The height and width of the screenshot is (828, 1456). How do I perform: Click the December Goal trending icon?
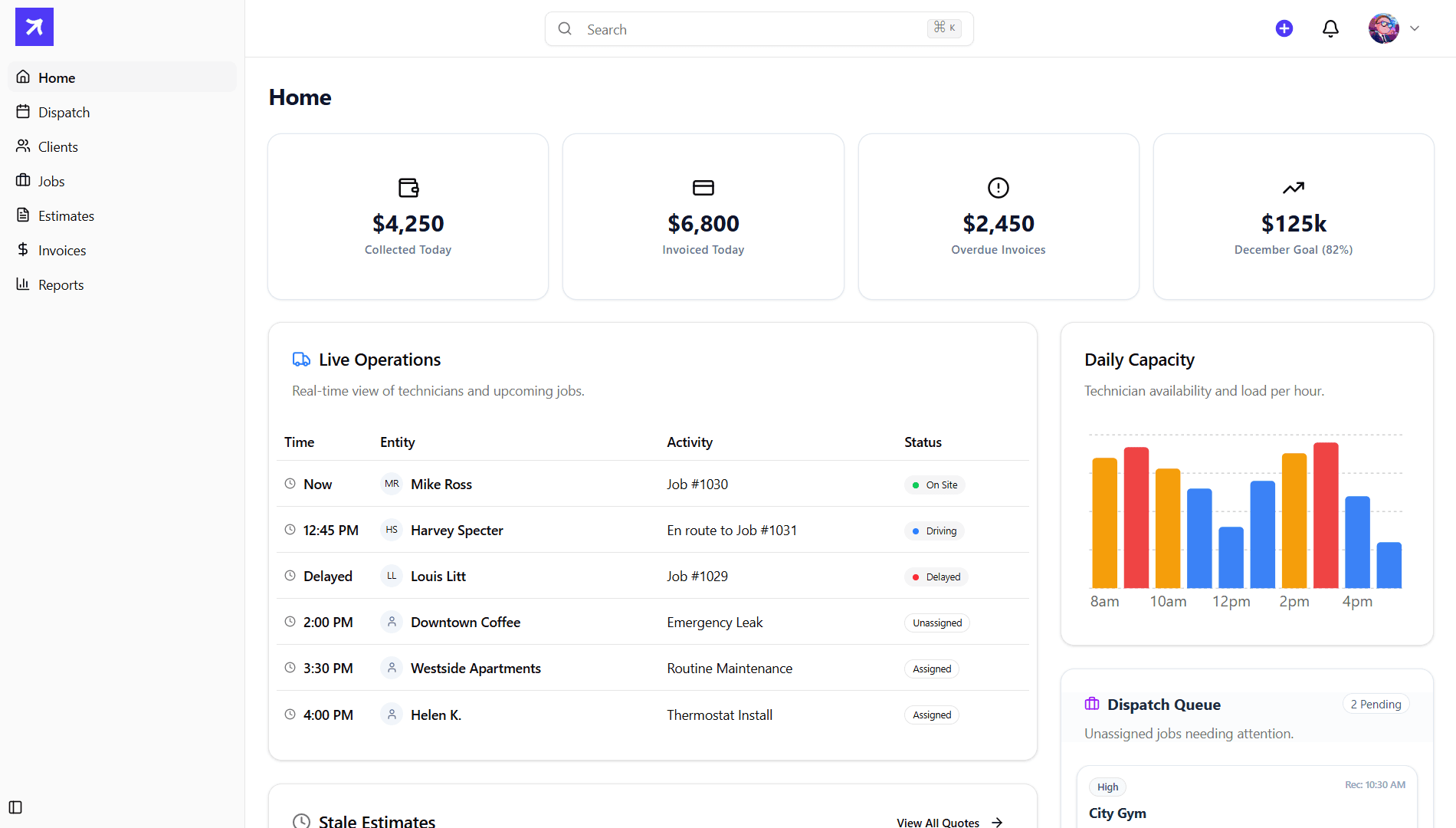coord(1294,188)
